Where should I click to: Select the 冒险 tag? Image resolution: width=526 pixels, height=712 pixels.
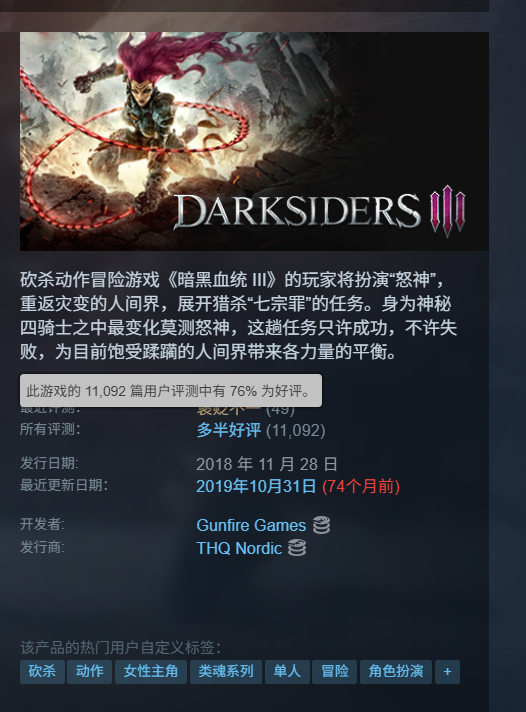point(335,672)
